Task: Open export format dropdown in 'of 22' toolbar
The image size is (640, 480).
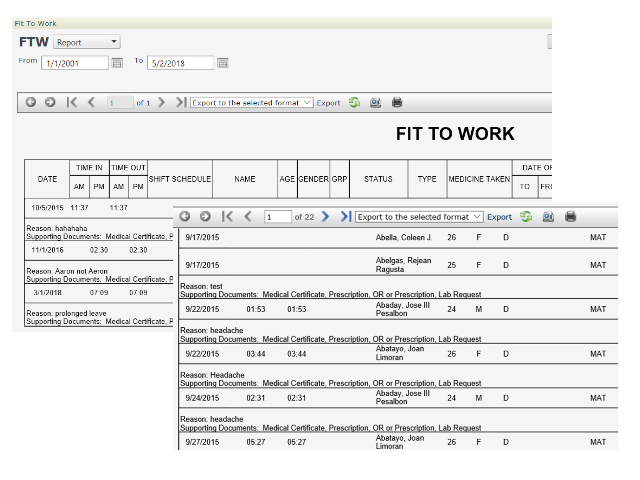Action: coord(419,217)
